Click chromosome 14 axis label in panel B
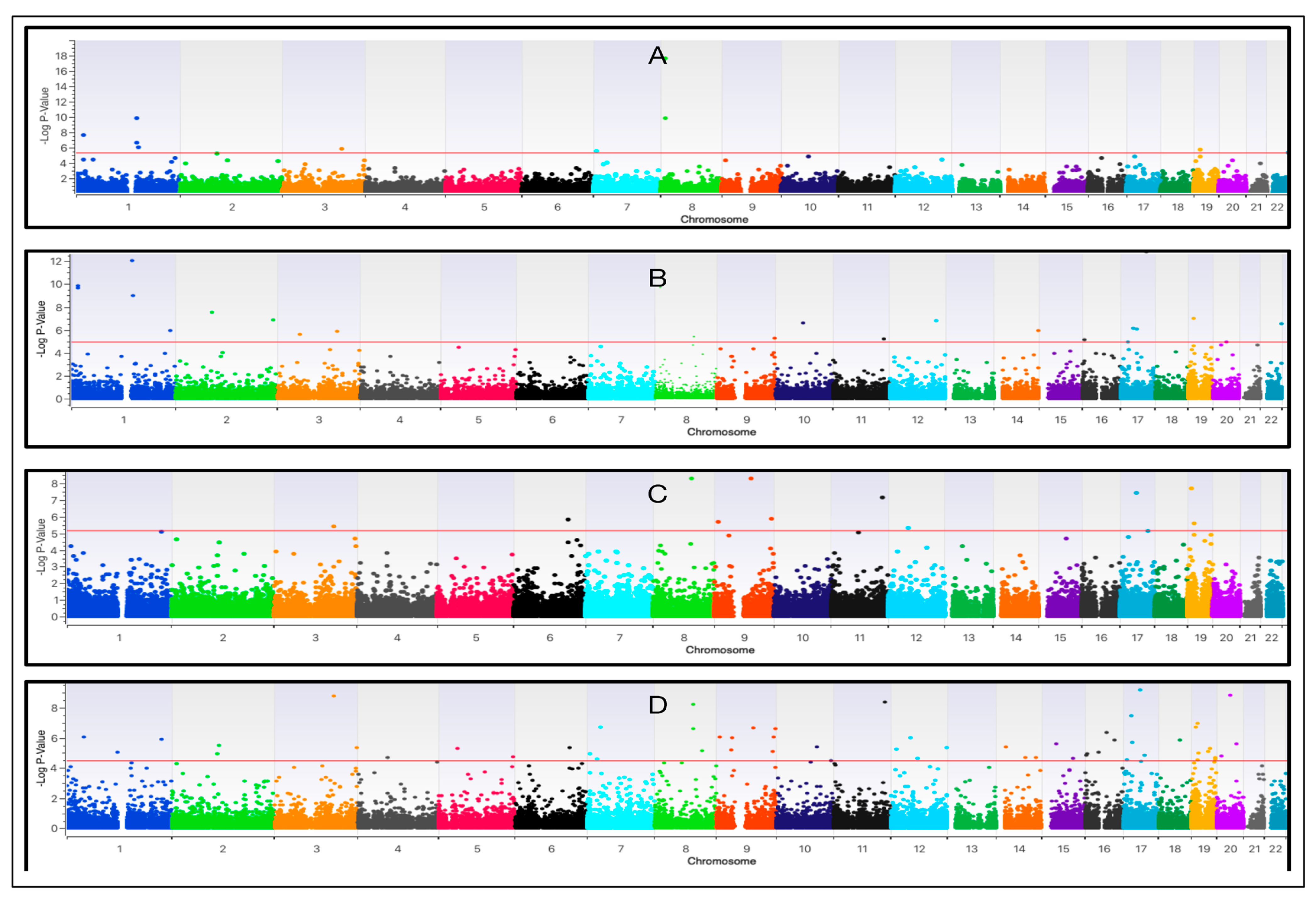The image size is (1316, 898). (x=1018, y=420)
